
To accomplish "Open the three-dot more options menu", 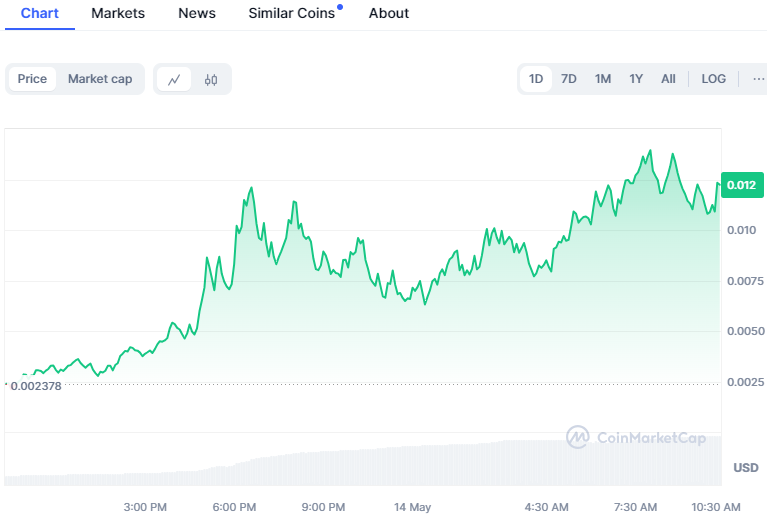I will click(x=758, y=79).
